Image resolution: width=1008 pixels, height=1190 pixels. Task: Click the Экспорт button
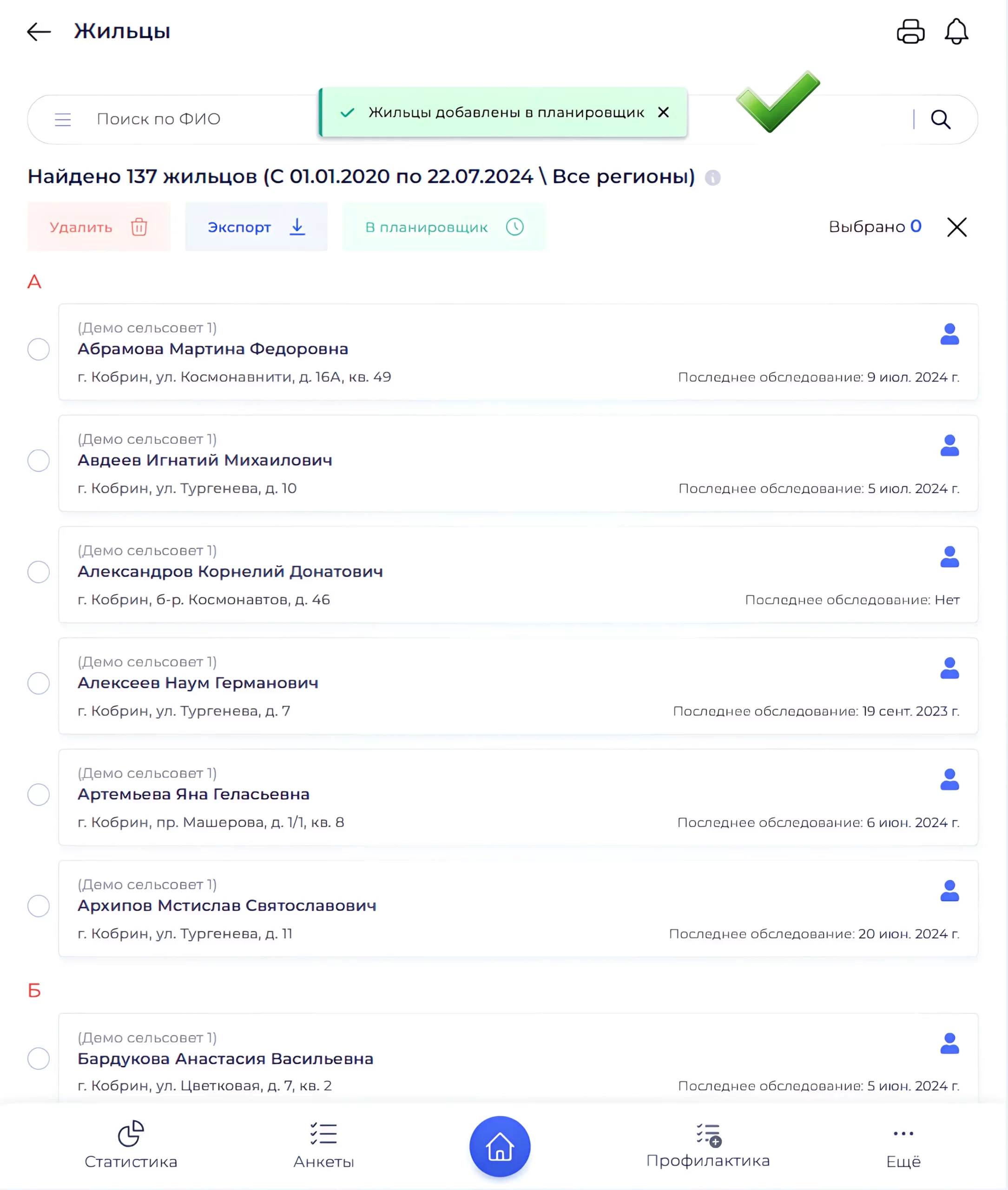tap(256, 227)
